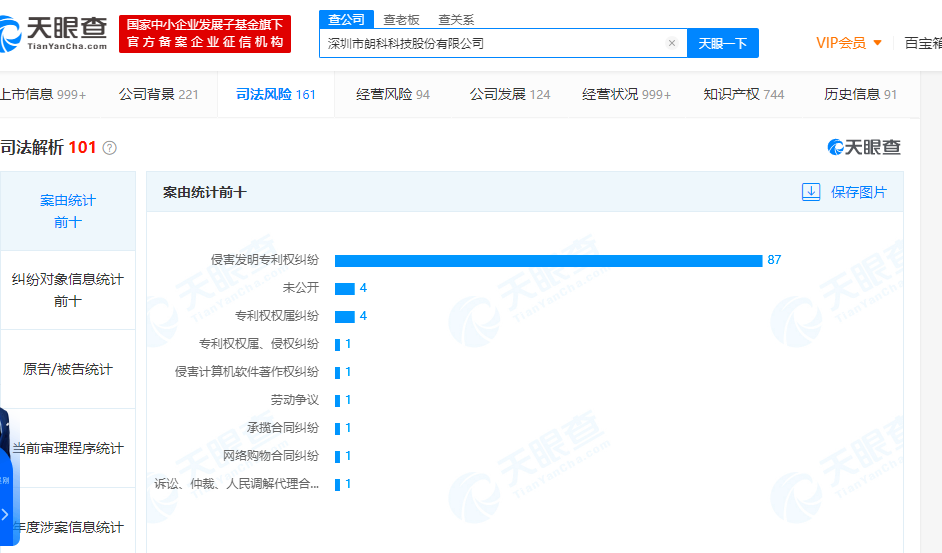Click the 专利权权属、侵权纠纷 chart label
The height and width of the screenshot is (553, 942).
pos(259,344)
